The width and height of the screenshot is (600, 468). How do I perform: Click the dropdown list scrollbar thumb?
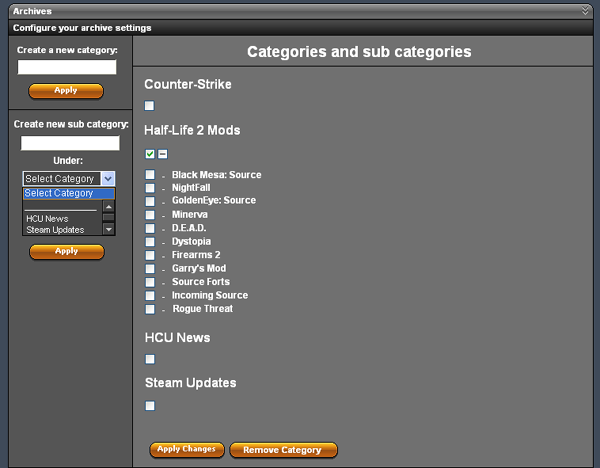pos(109,217)
